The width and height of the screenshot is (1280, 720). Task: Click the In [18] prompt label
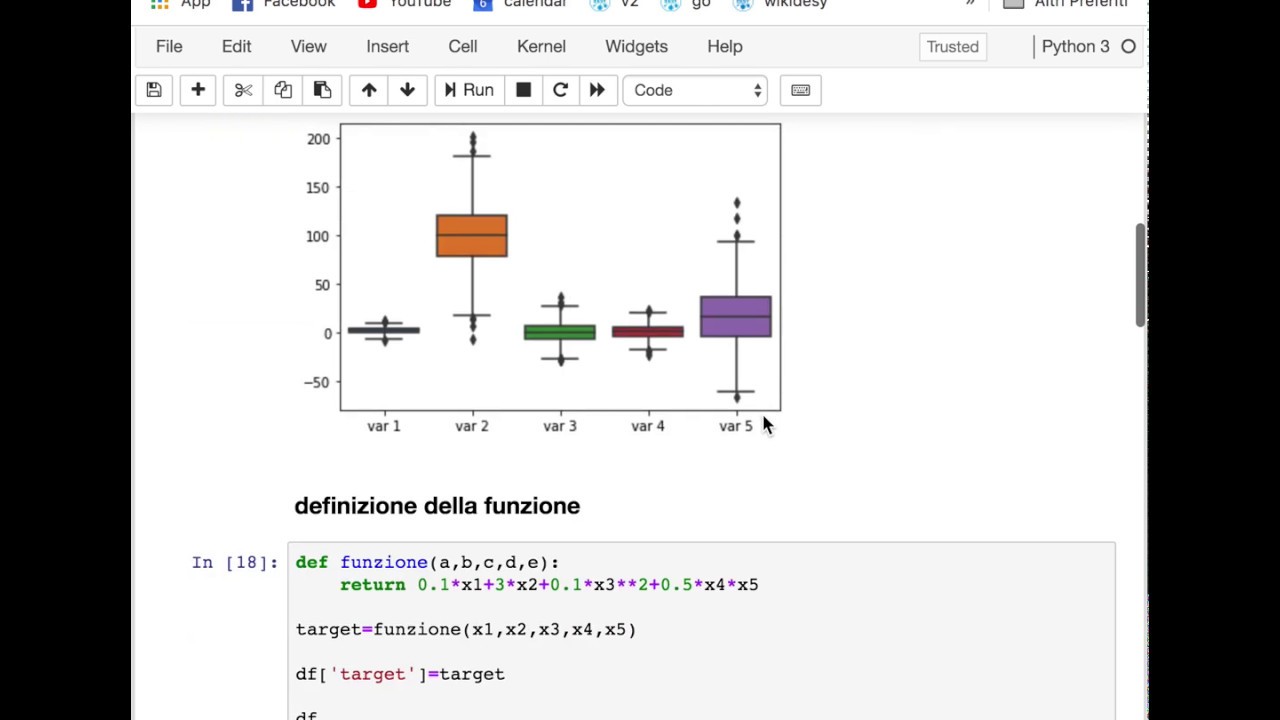tap(235, 562)
